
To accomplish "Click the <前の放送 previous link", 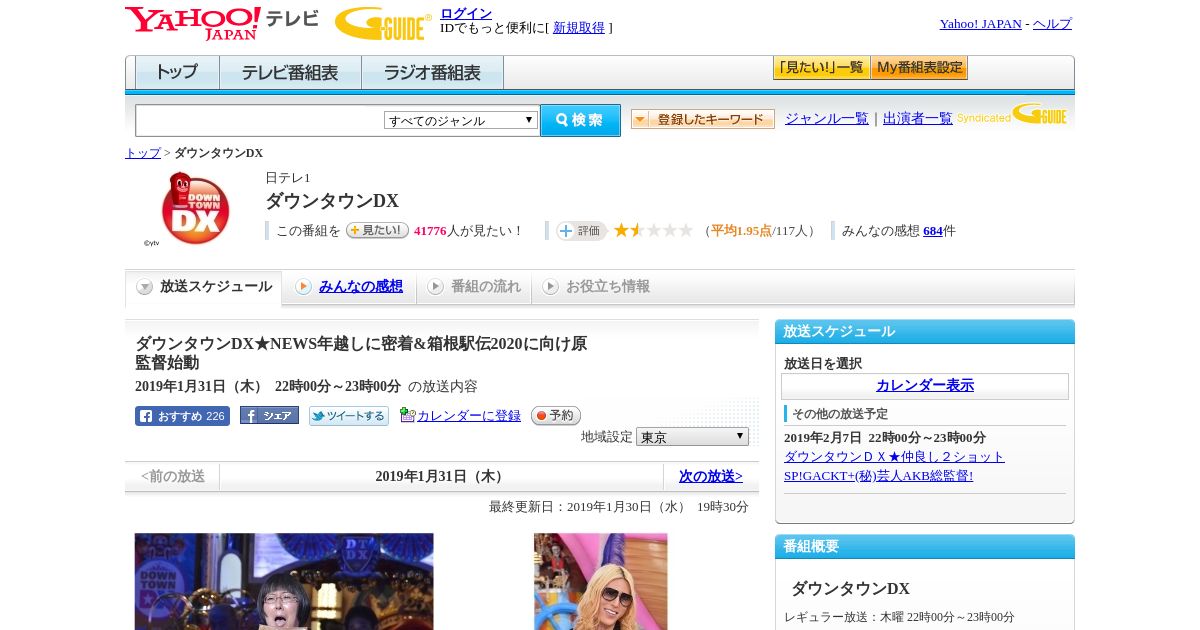I will (x=173, y=476).
